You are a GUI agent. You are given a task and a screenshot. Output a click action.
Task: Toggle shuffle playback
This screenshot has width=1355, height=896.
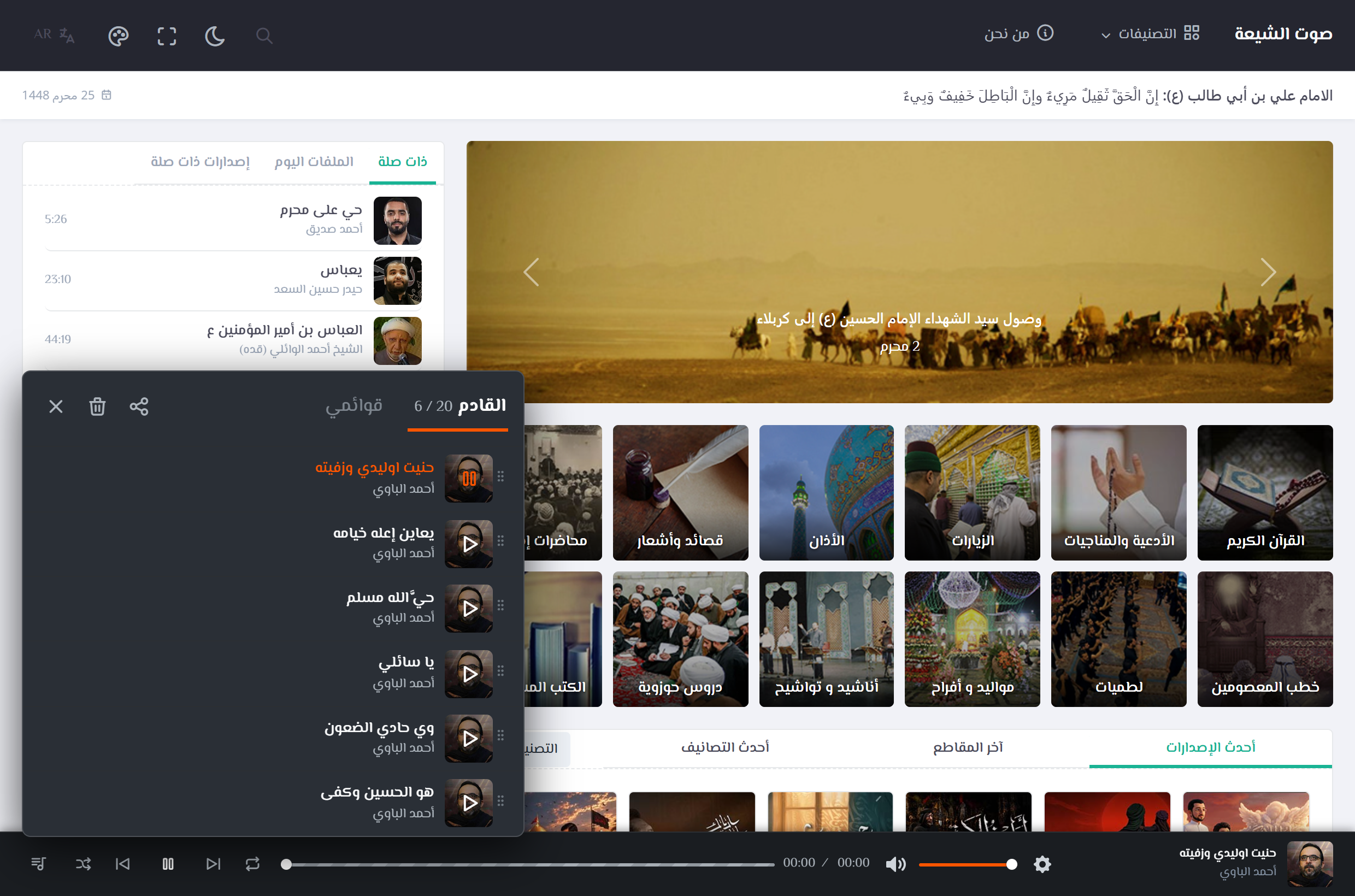(x=84, y=863)
